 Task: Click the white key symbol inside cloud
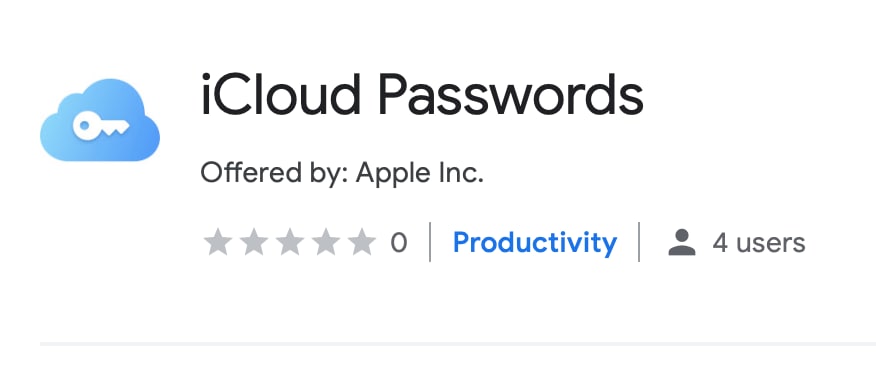[101, 126]
